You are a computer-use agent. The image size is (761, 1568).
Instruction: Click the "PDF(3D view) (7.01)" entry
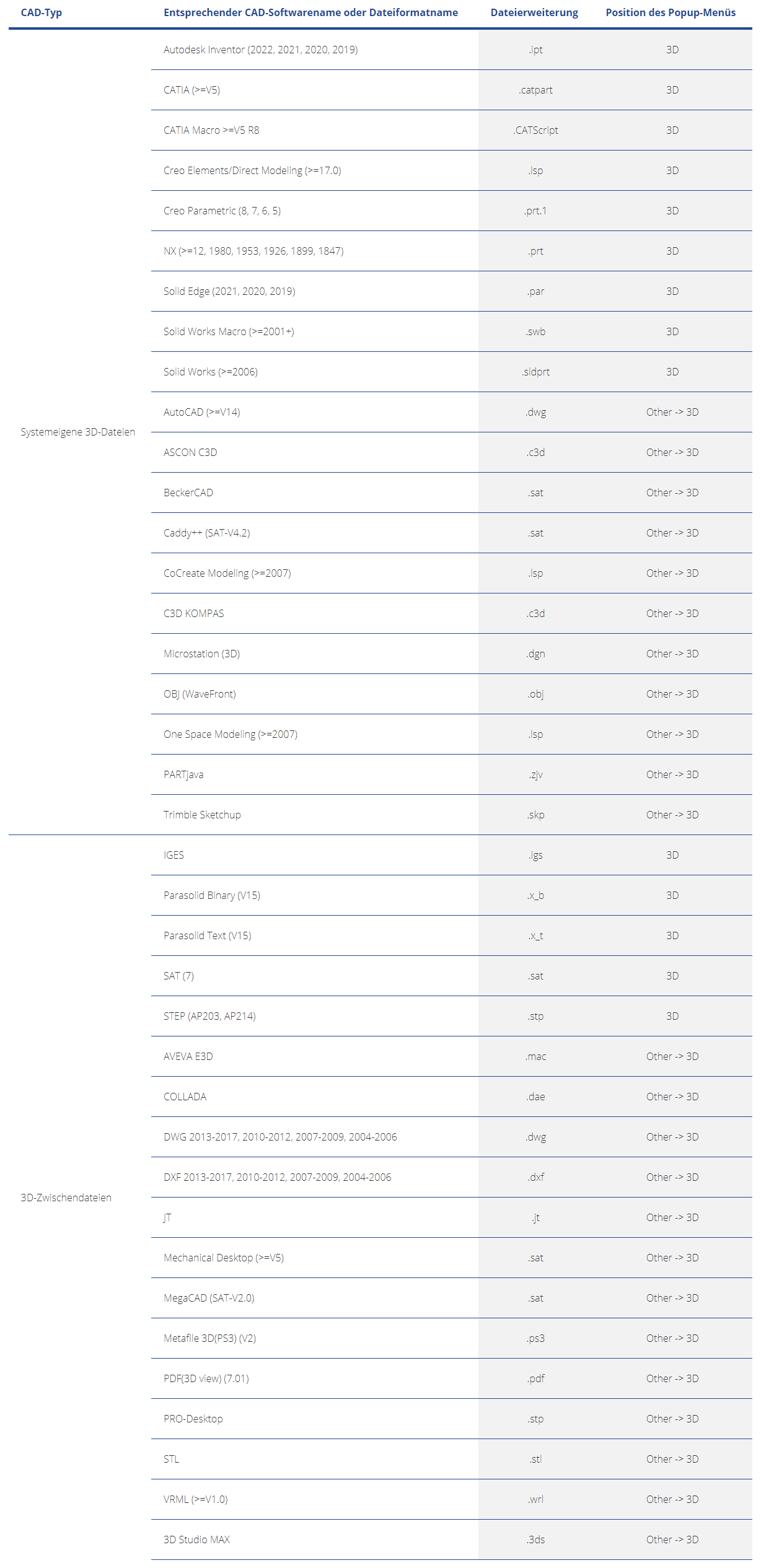click(206, 1378)
